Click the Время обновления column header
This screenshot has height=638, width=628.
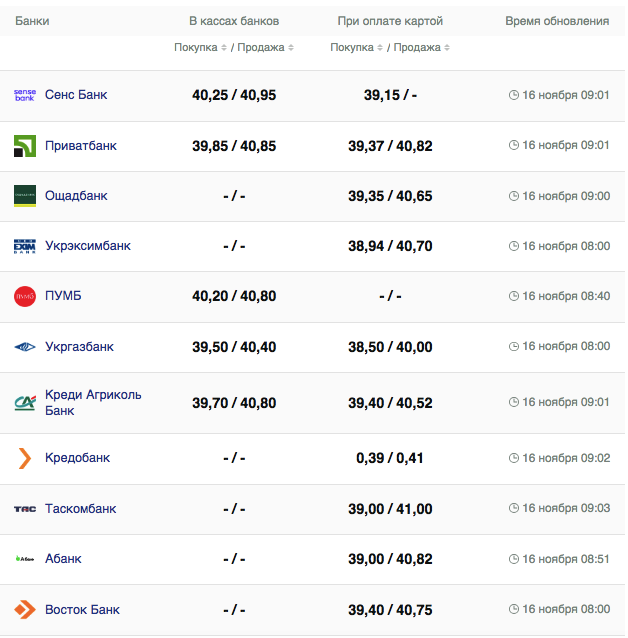point(557,21)
